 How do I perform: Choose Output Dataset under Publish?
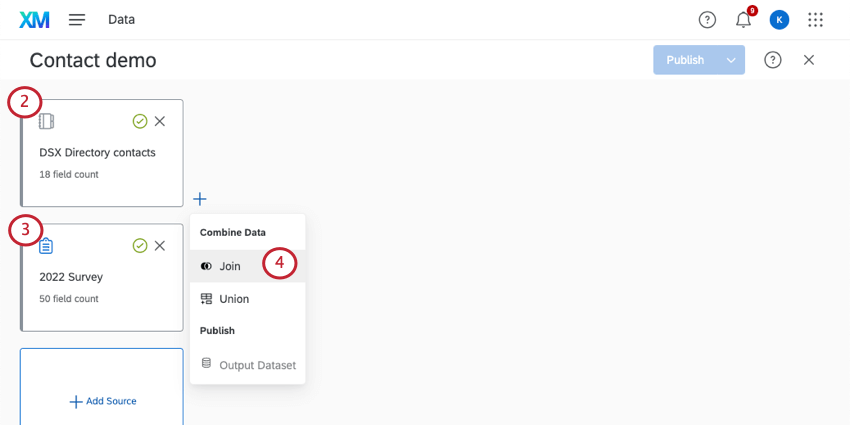pyautogui.click(x=257, y=365)
